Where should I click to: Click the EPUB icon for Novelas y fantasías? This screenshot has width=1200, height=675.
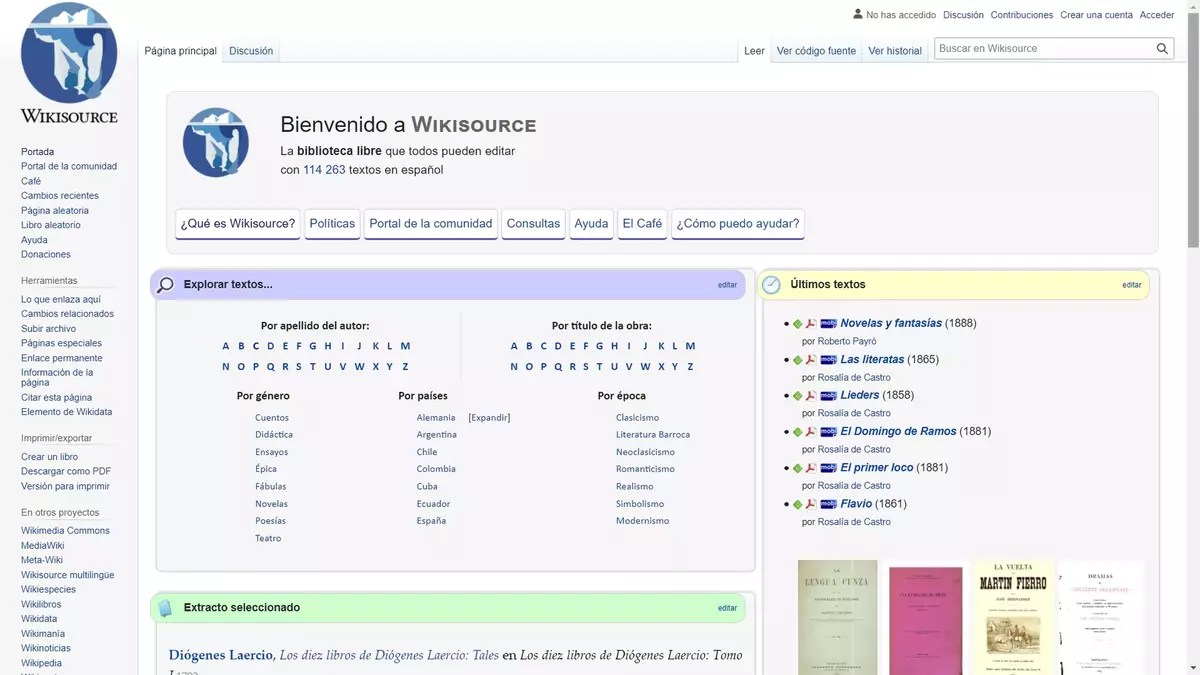point(798,324)
